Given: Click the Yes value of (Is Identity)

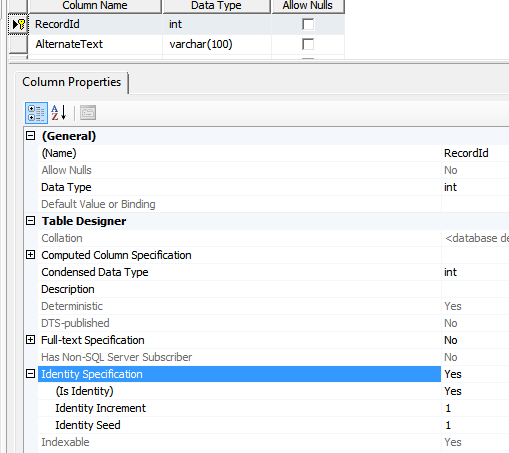Looking at the screenshot, I should pyautogui.click(x=475, y=391).
